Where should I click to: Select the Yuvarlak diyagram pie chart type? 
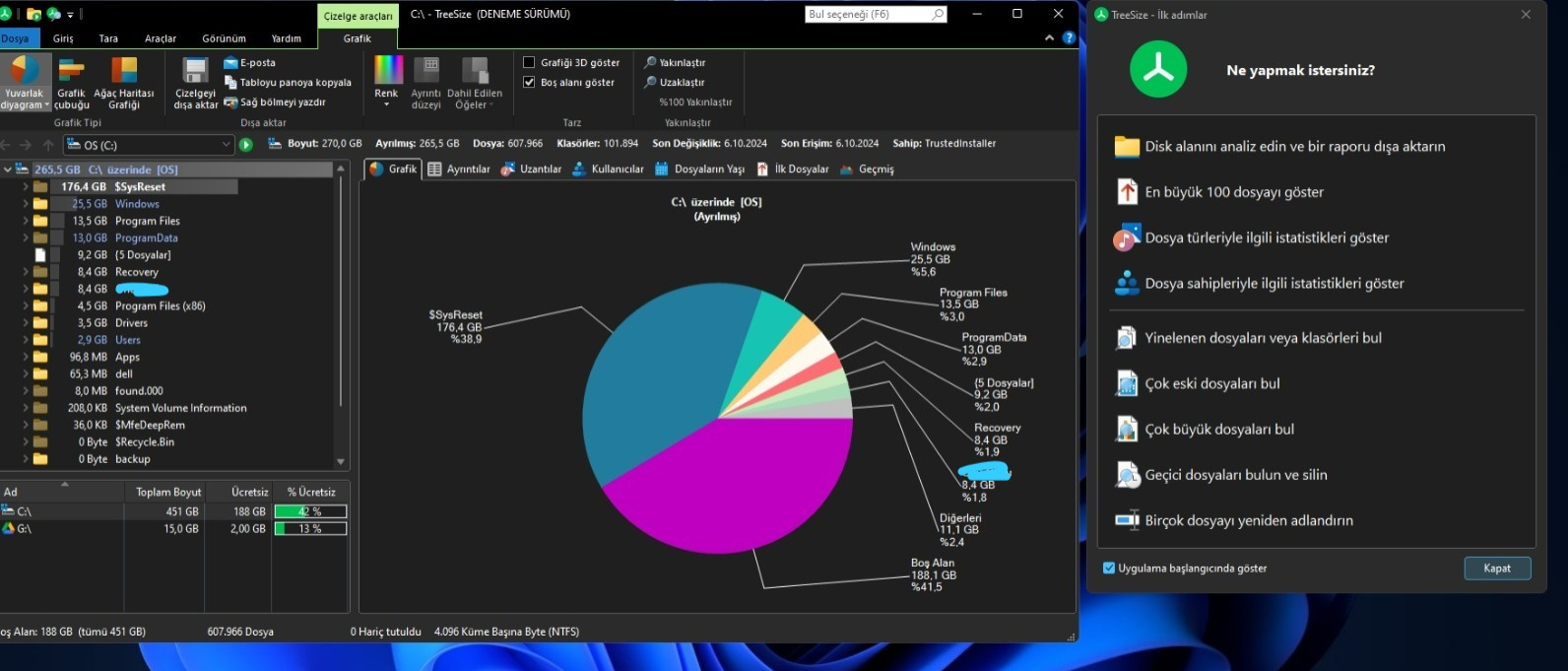(24, 81)
